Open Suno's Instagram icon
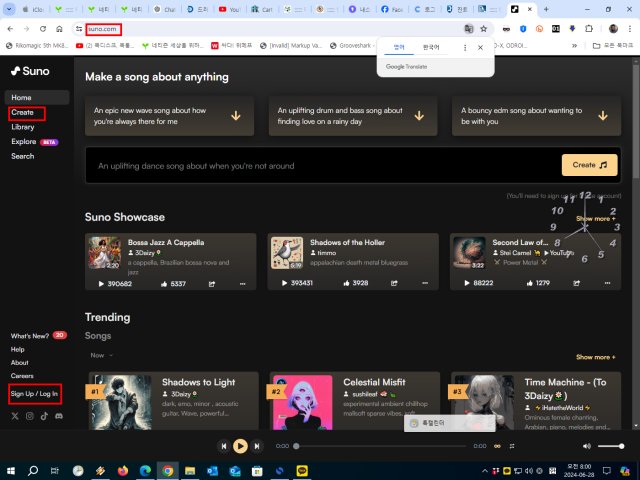Image resolution: width=640 pixels, height=480 pixels. [x=30, y=416]
